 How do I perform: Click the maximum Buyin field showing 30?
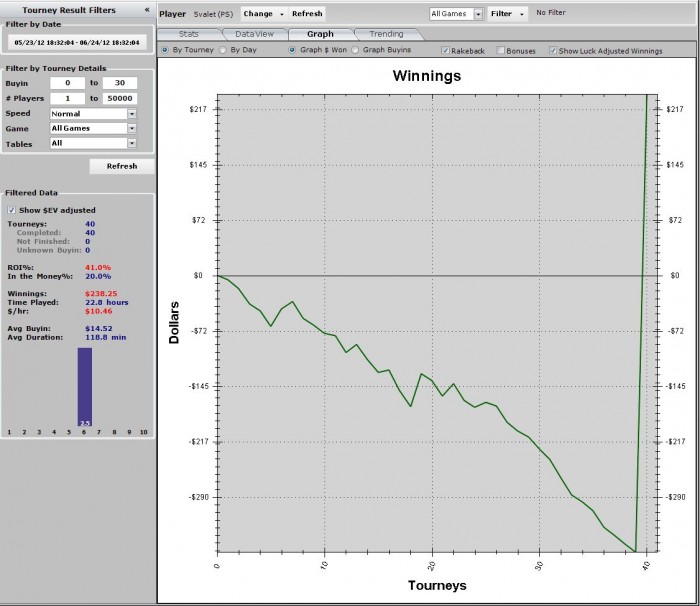click(x=120, y=83)
